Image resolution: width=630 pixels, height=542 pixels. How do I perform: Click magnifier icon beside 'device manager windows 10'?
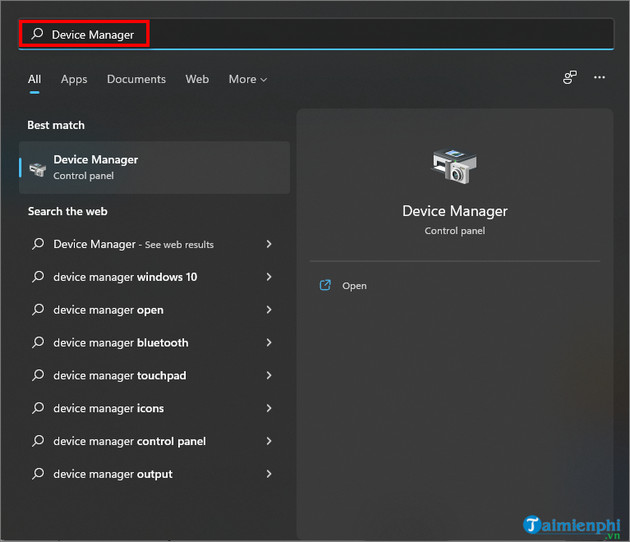(x=38, y=276)
